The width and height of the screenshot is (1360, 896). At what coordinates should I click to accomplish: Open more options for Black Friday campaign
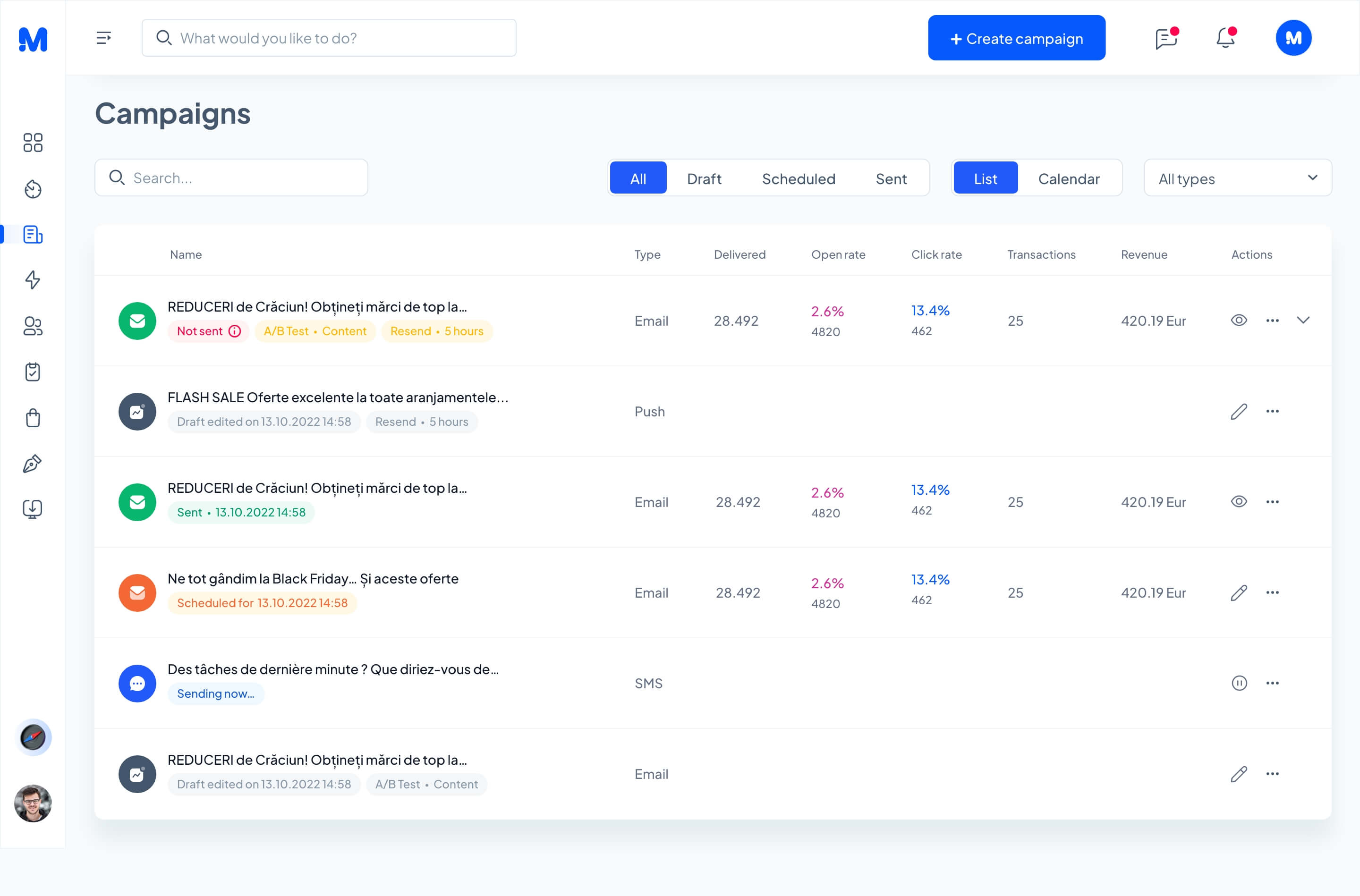coord(1273,592)
